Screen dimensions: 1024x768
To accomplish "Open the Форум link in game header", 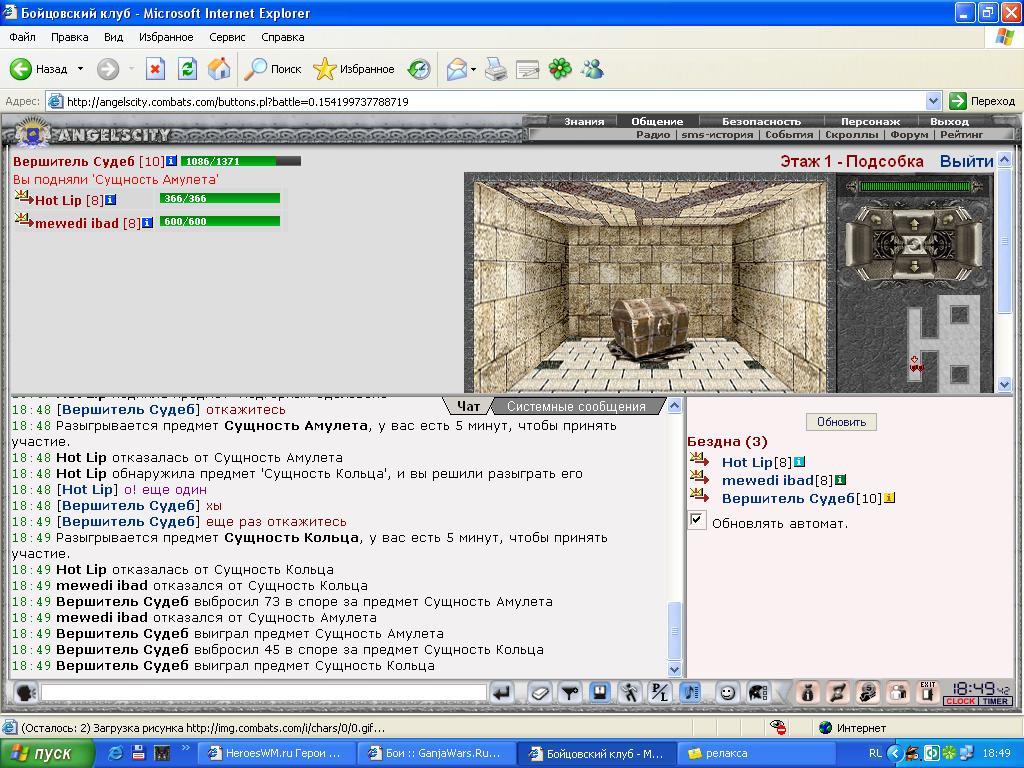I will click(908, 135).
